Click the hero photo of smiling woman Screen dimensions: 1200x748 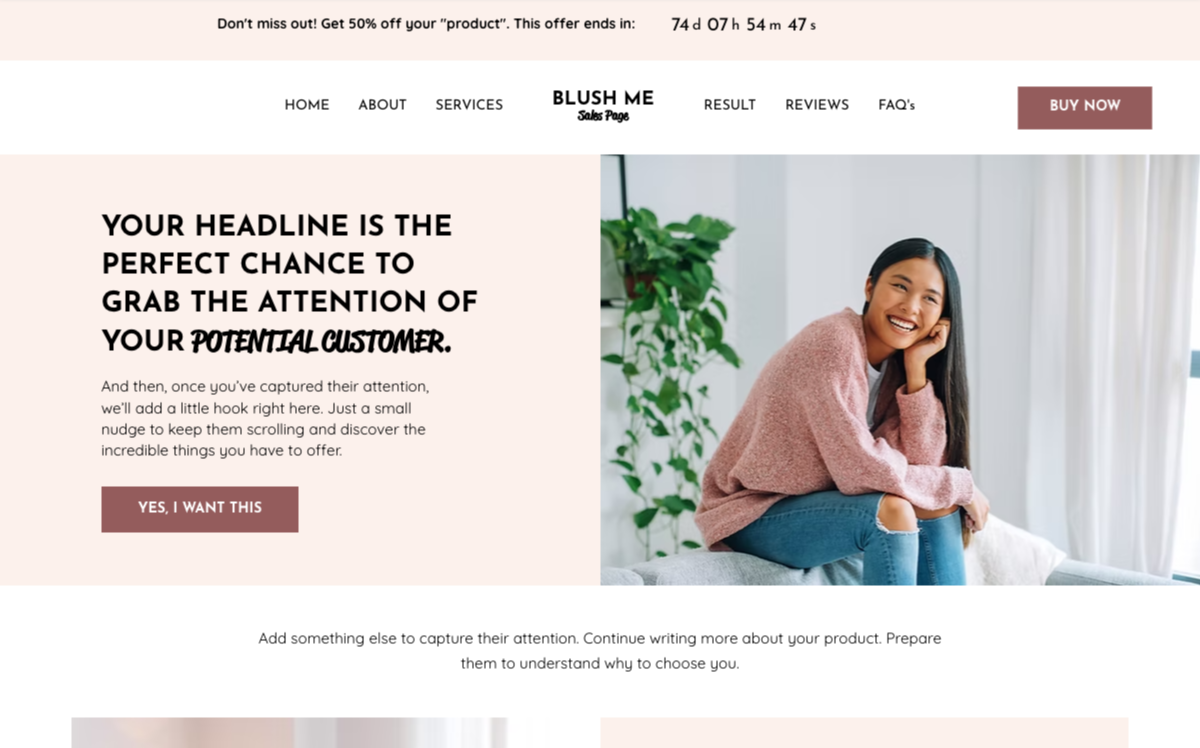(900, 370)
